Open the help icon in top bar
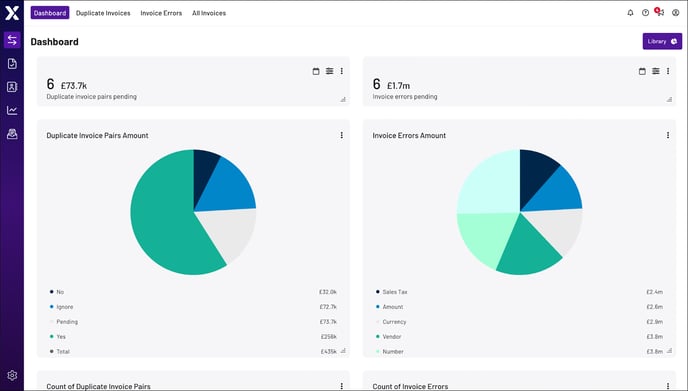This screenshot has height=391, width=688. coord(645,13)
